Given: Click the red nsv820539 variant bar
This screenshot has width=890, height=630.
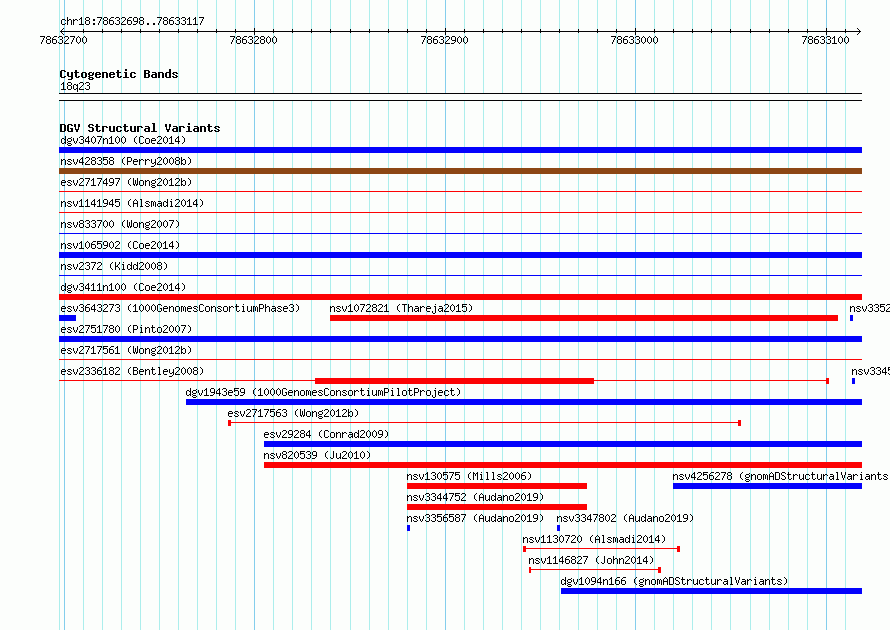Looking at the screenshot, I should (x=563, y=465).
